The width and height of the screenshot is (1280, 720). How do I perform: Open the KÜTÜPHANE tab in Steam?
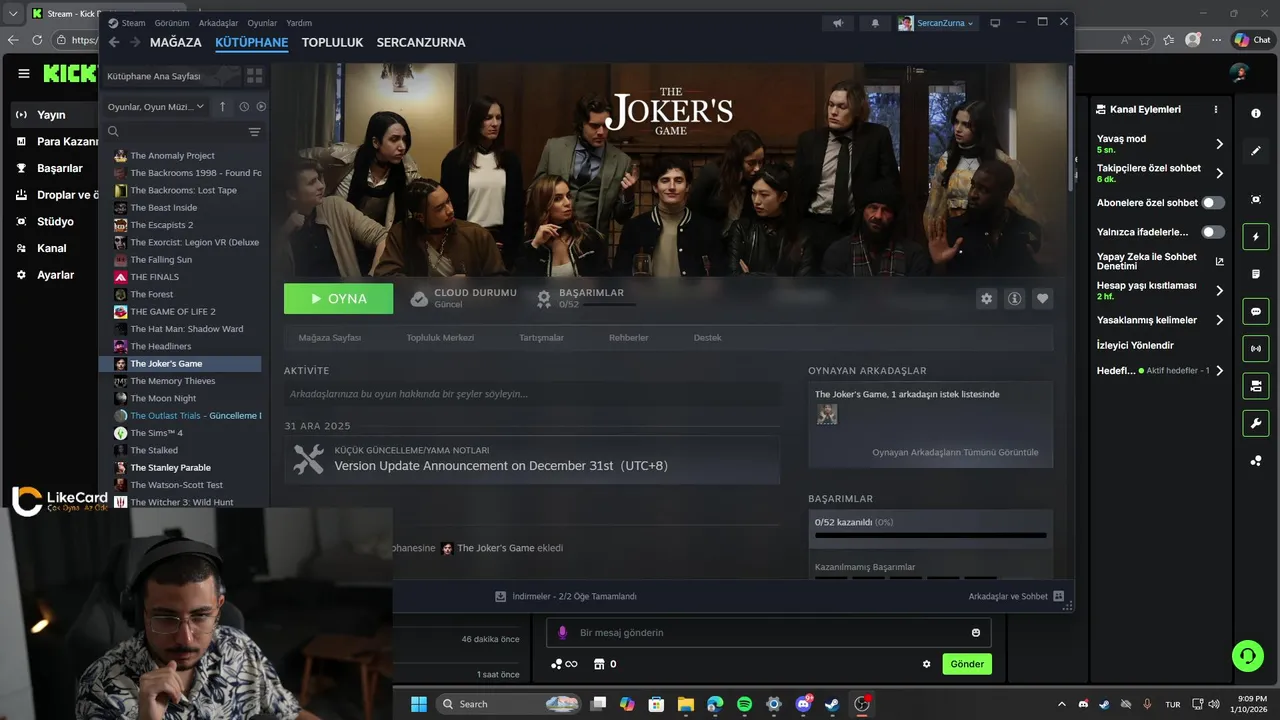pyautogui.click(x=252, y=42)
